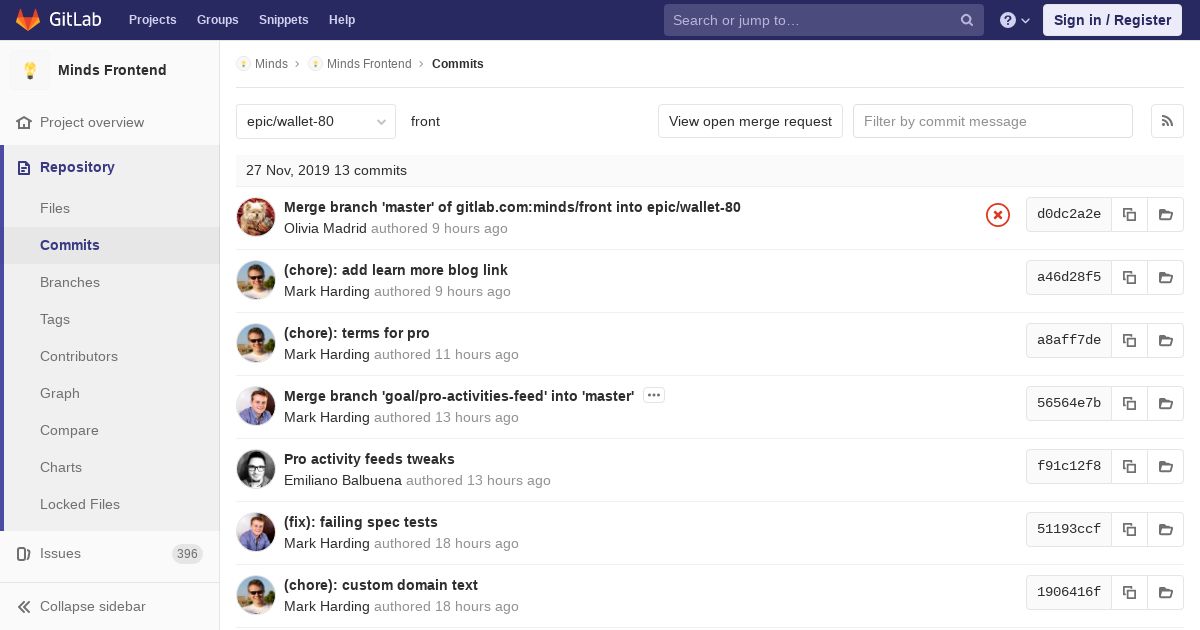Click View open merge request button
This screenshot has height=630, width=1200.
[750, 121]
